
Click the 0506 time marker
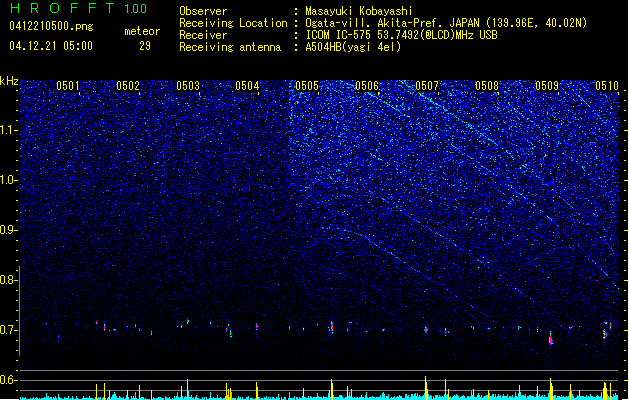pyautogui.click(x=367, y=86)
